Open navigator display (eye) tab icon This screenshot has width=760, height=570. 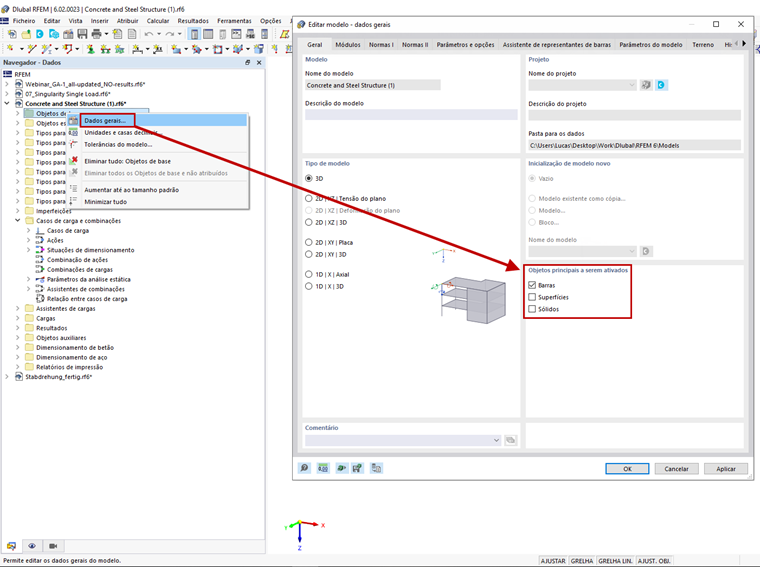32,546
